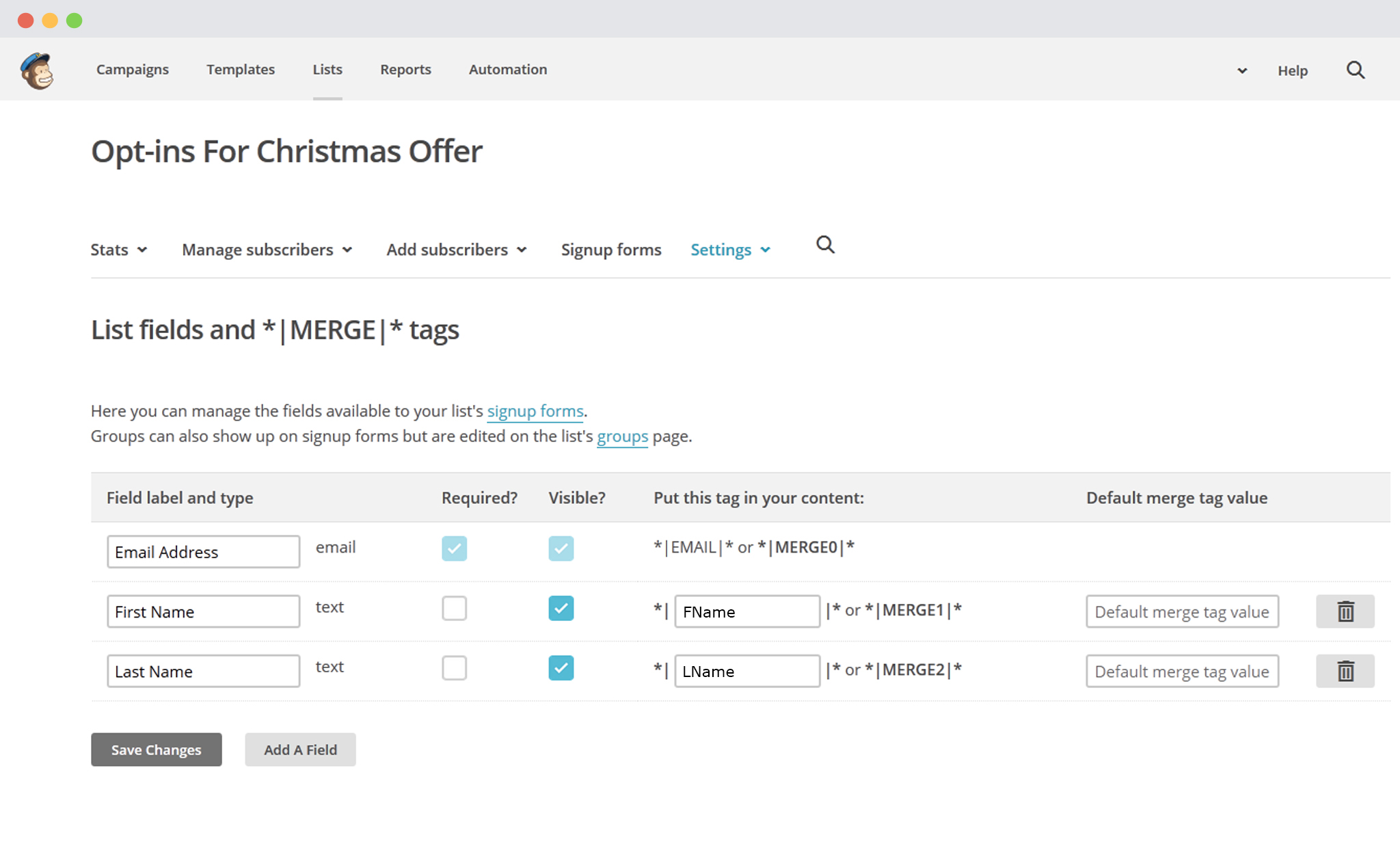Delete the First Name field with trash icon
Screen dimensions: 1400x861
point(1345,611)
